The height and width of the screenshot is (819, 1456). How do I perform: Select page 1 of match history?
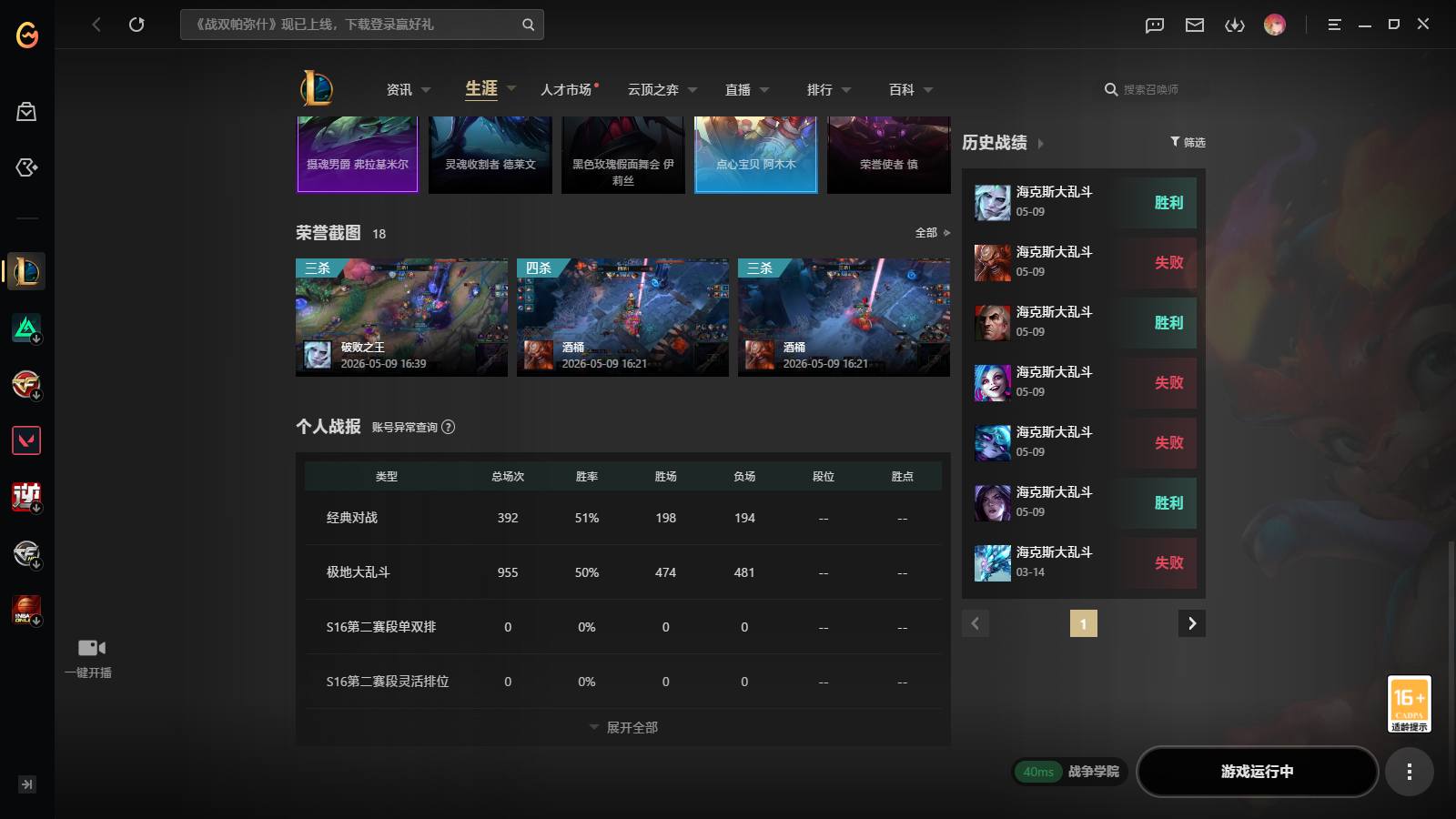(1083, 623)
